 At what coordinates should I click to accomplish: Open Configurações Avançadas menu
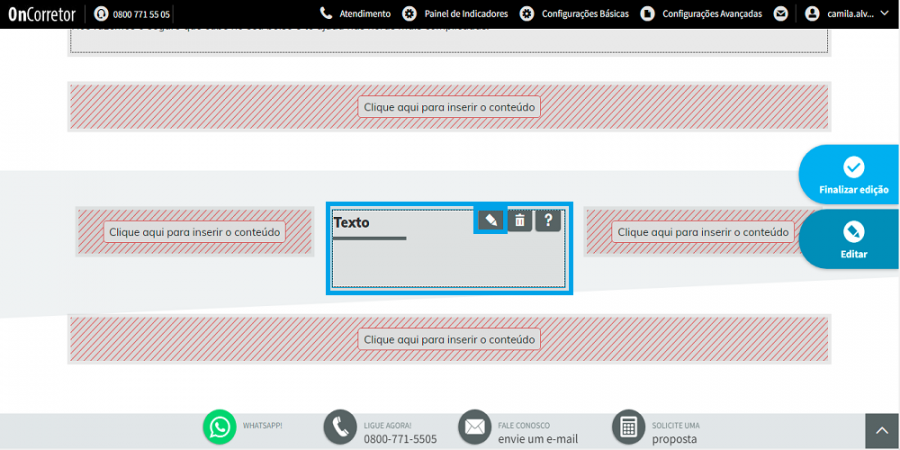point(712,14)
